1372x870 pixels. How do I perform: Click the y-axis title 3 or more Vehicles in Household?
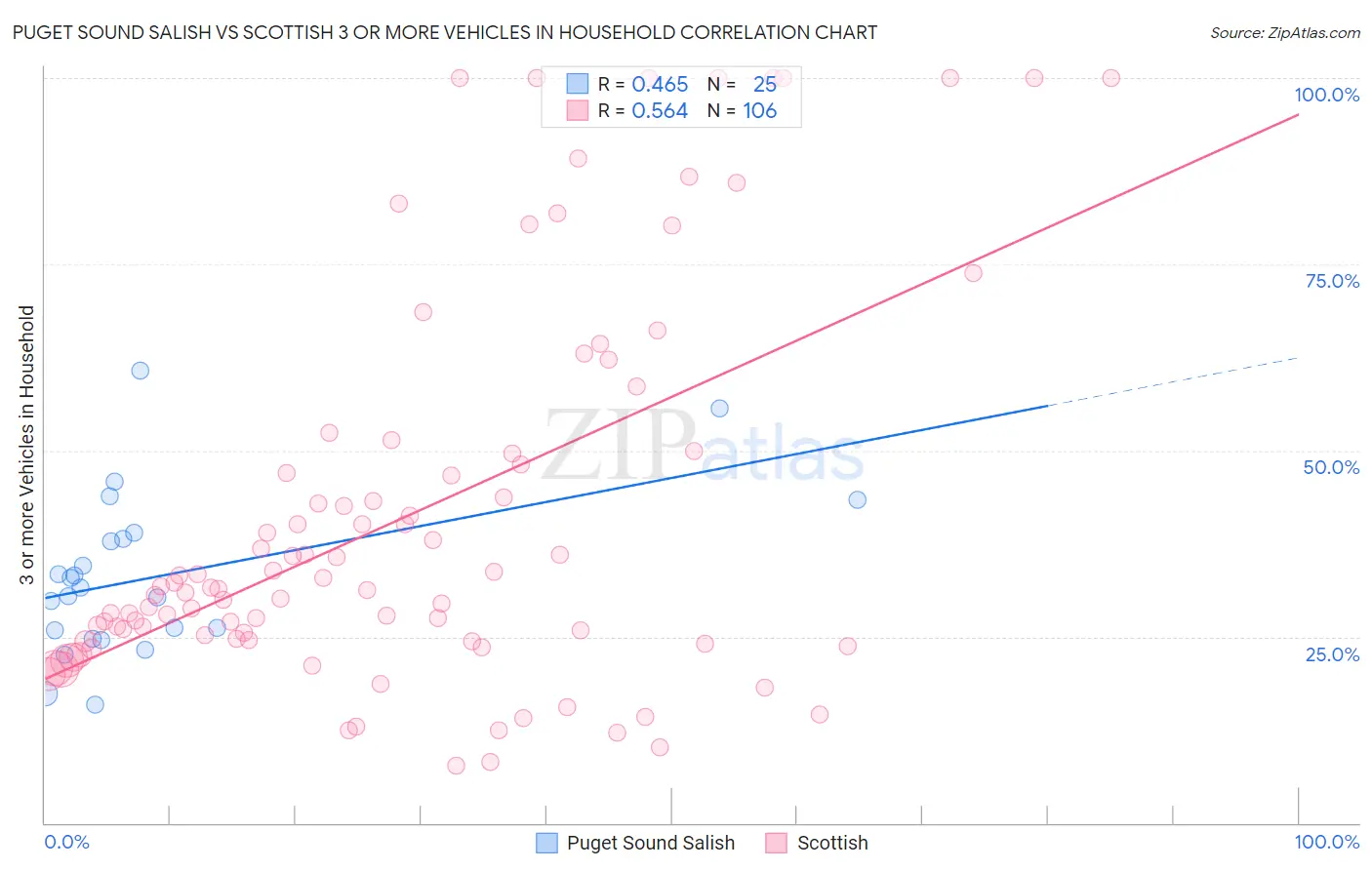tap(27, 445)
